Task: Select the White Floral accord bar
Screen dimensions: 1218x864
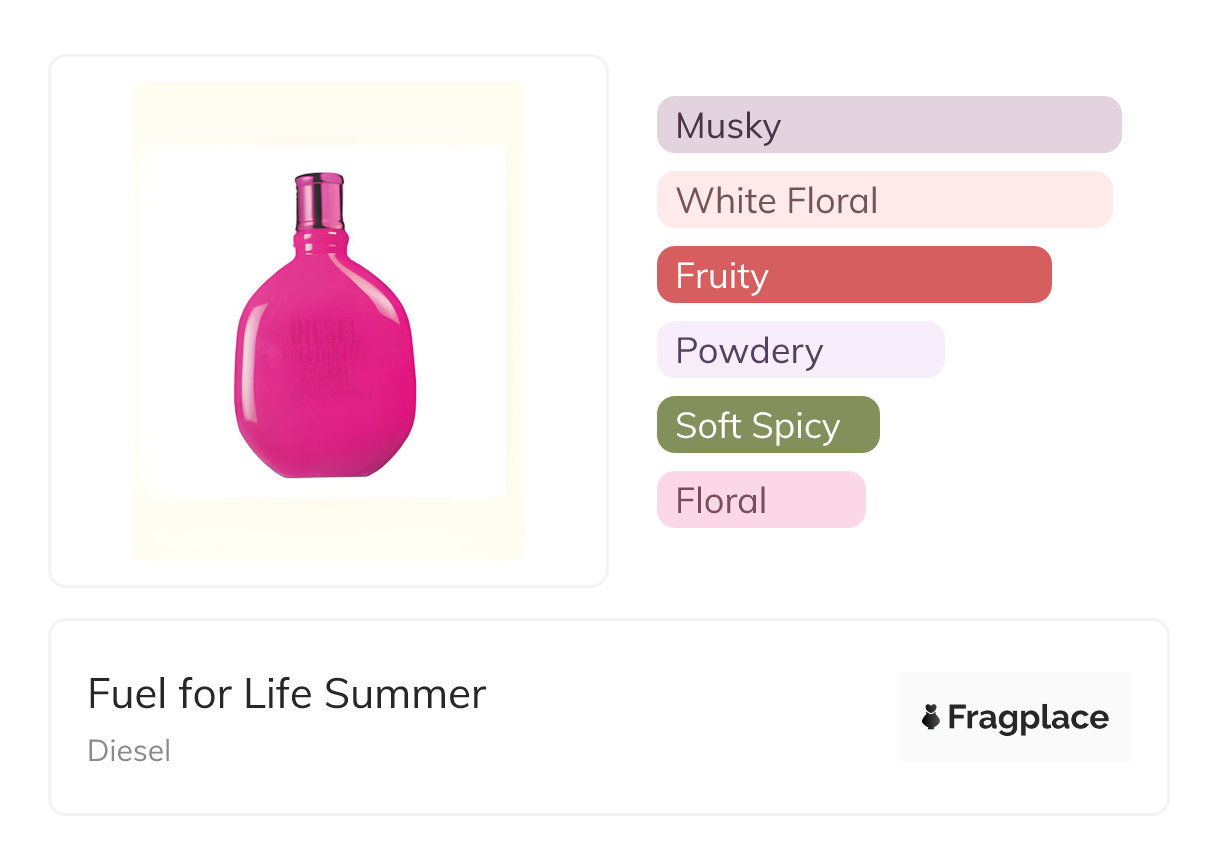Action: (884, 200)
